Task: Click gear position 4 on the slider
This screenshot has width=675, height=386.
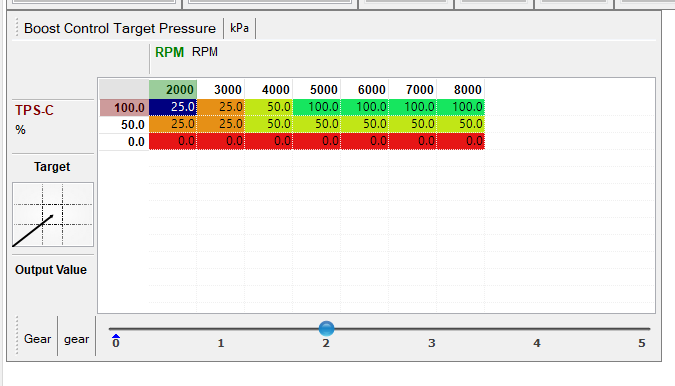Action: (536, 343)
